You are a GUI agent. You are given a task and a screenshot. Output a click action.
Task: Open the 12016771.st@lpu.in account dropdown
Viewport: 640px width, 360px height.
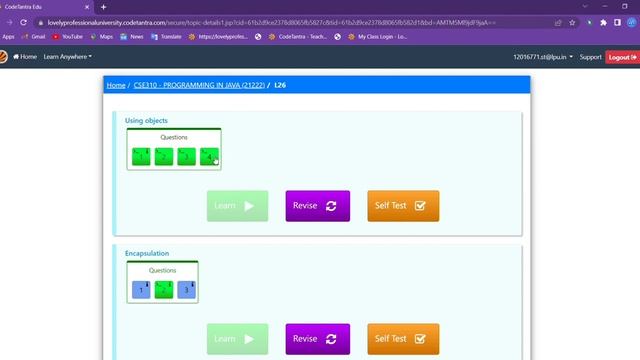[543, 57]
